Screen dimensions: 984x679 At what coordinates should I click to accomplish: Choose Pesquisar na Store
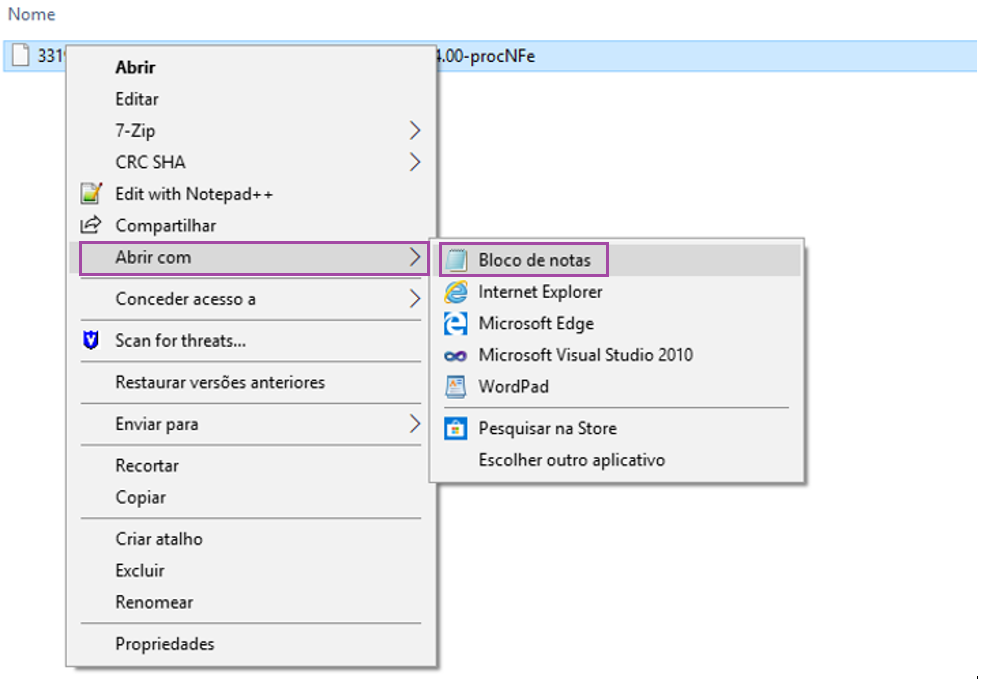(x=617, y=428)
